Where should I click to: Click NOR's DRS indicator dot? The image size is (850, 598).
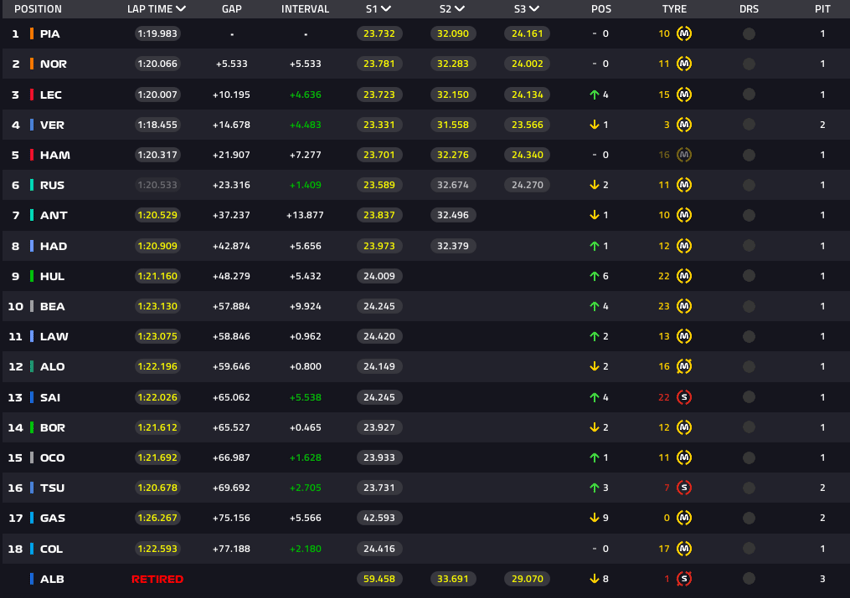click(x=749, y=64)
